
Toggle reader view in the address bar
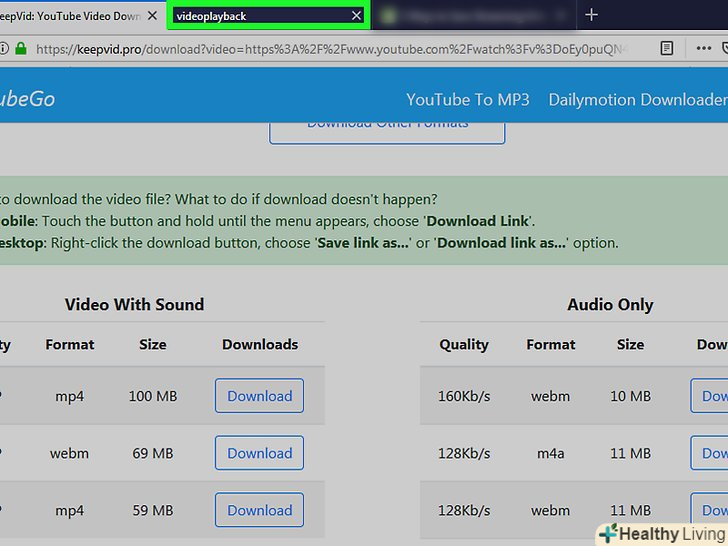(x=667, y=48)
